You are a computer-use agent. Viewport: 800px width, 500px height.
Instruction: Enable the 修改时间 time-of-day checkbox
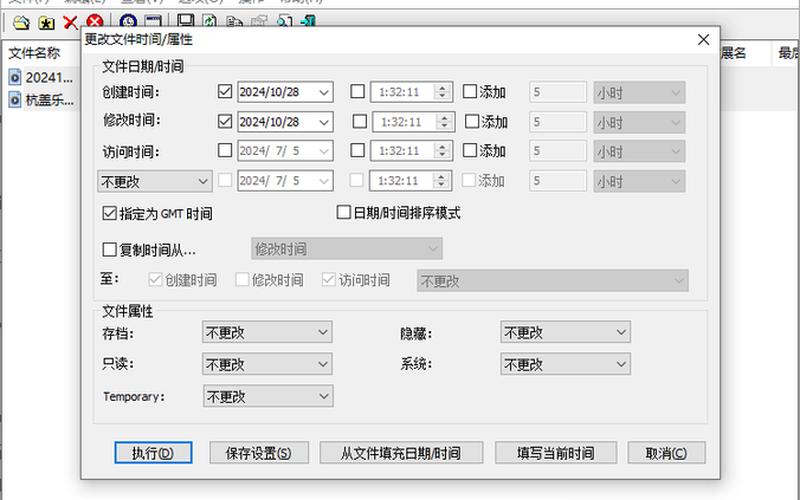click(x=360, y=121)
